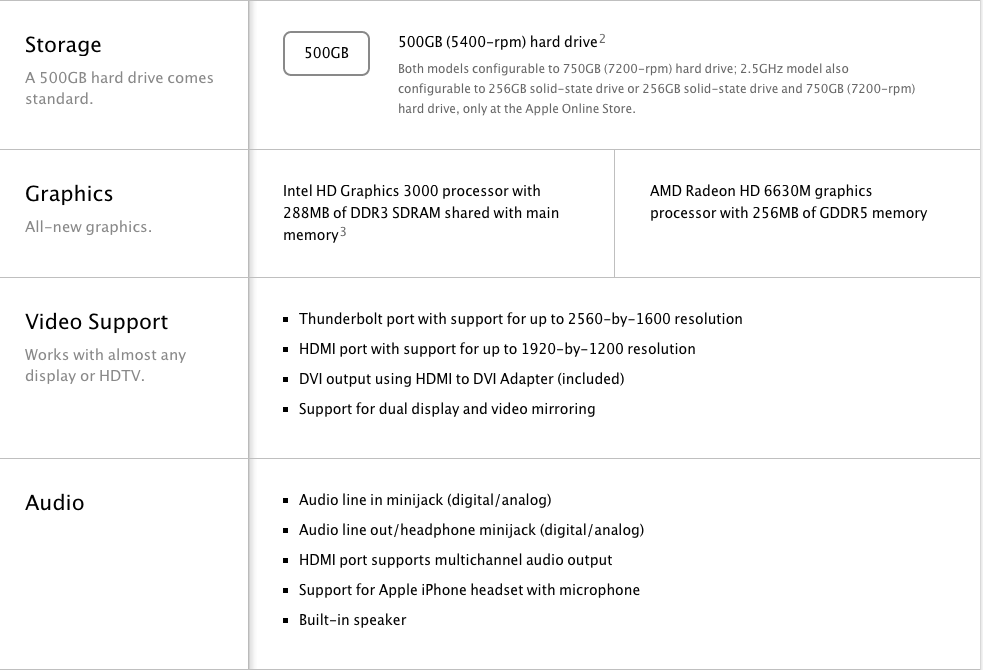Click the AMD Radeon HD 6630M description
Screen dimensions: 983x670
click(788, 202)
